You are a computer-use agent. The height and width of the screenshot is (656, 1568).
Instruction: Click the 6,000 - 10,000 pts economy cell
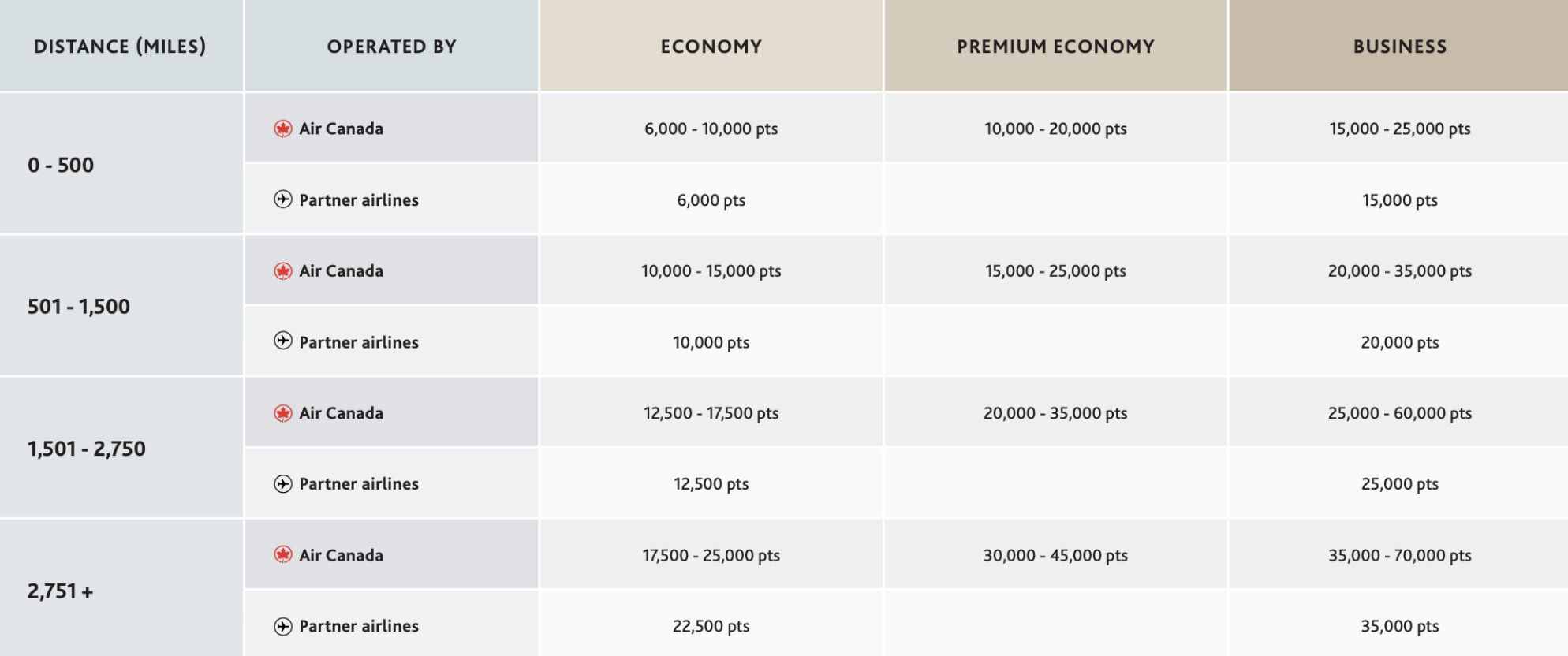point(711,129)
